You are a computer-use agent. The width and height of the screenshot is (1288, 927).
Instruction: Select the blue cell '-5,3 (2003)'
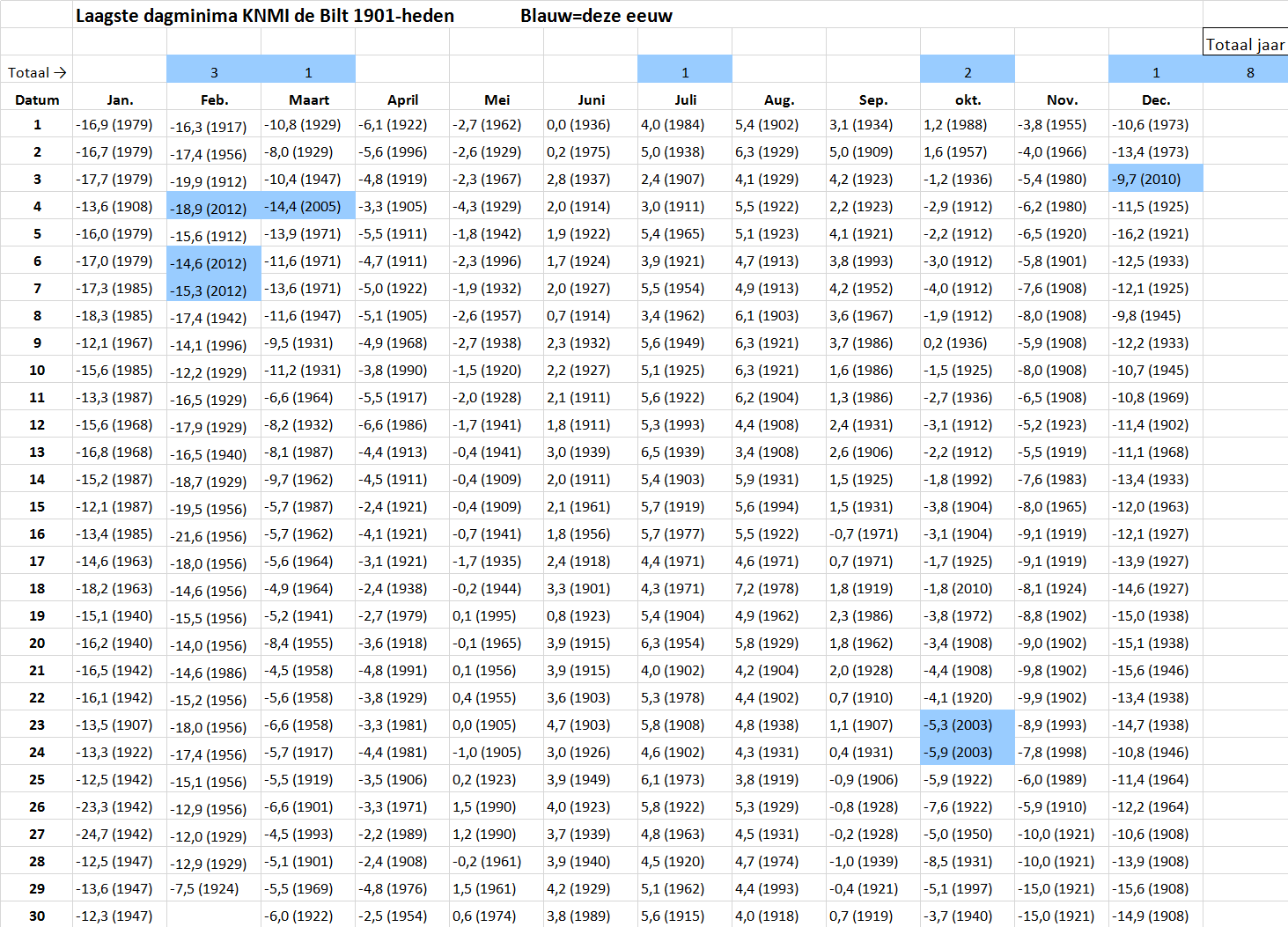point(968,725)
